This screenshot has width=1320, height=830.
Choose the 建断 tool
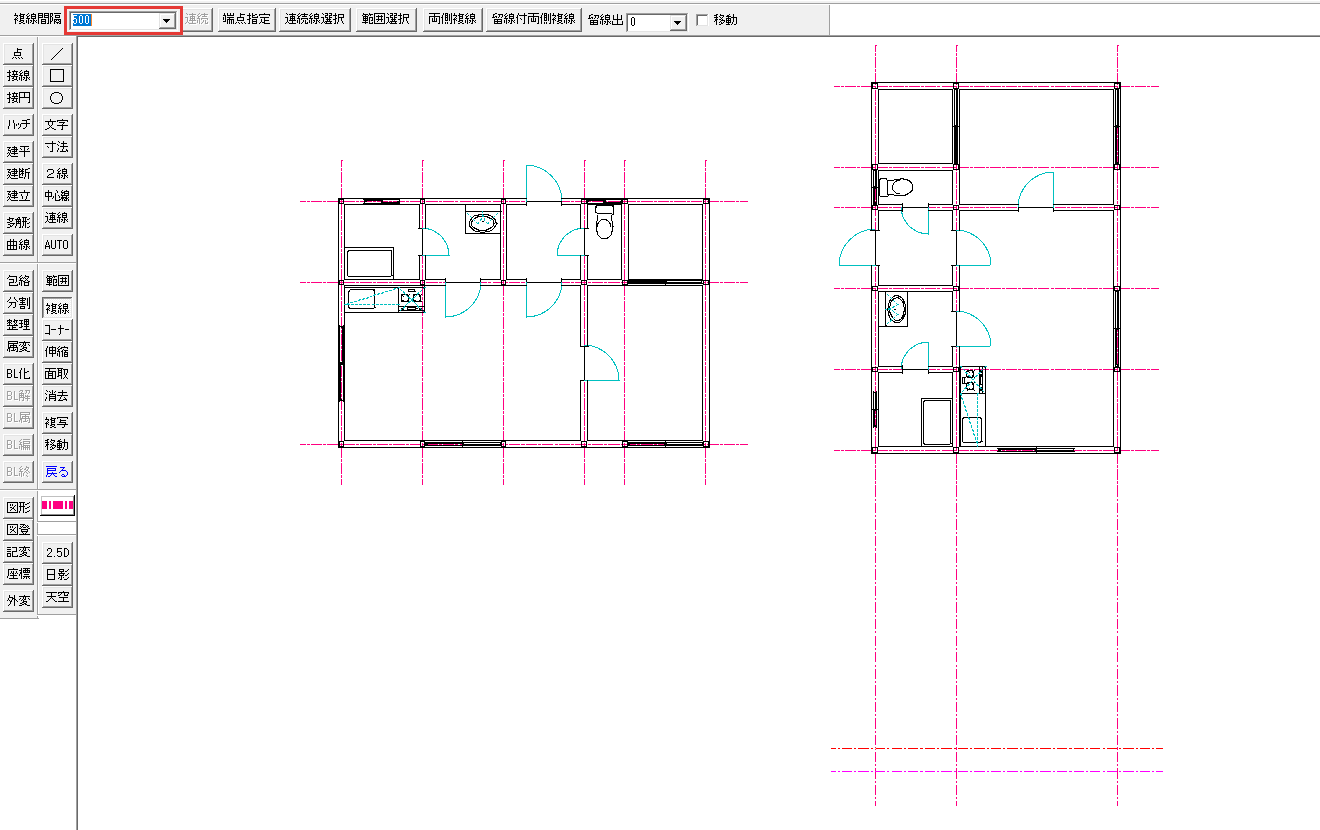pyautogui.click(x=18, y=174)
